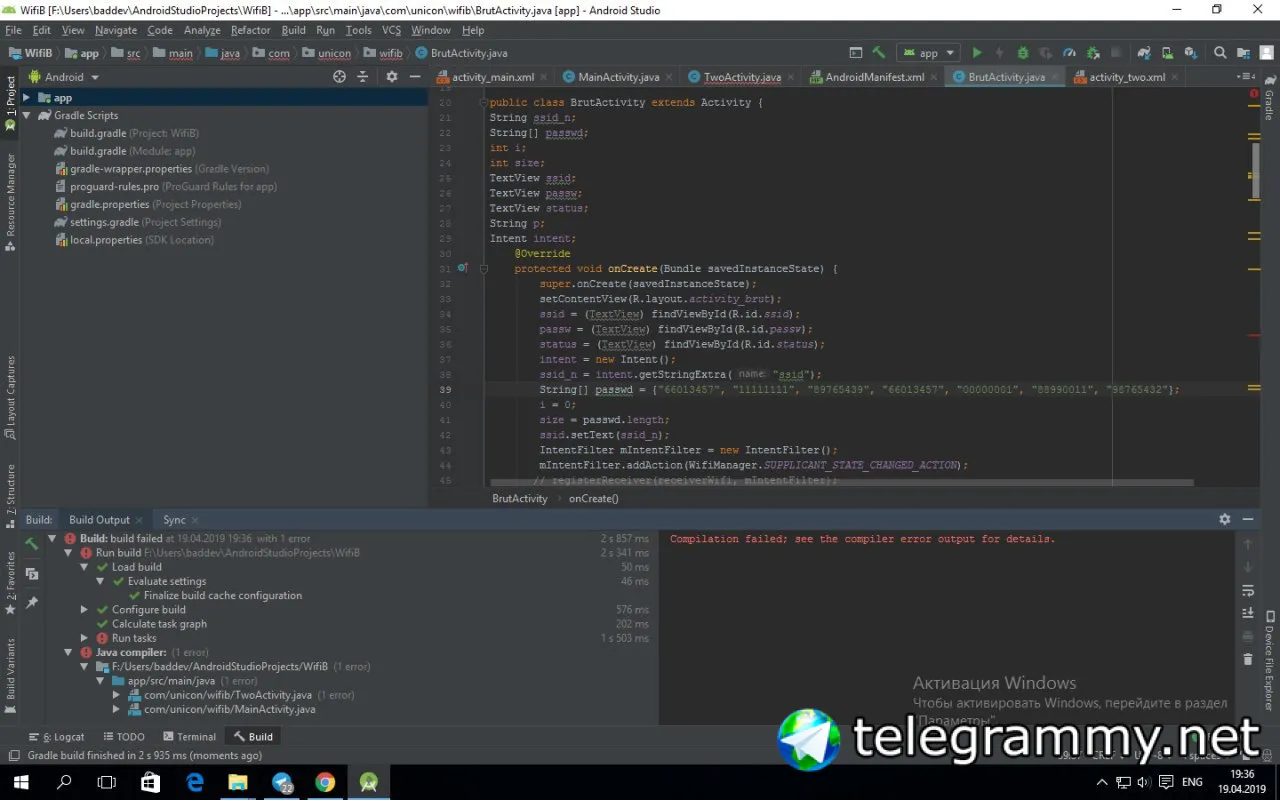The image size is (1280, 800).
Task: Run the app with the green play icon
Action: point(977,53)
